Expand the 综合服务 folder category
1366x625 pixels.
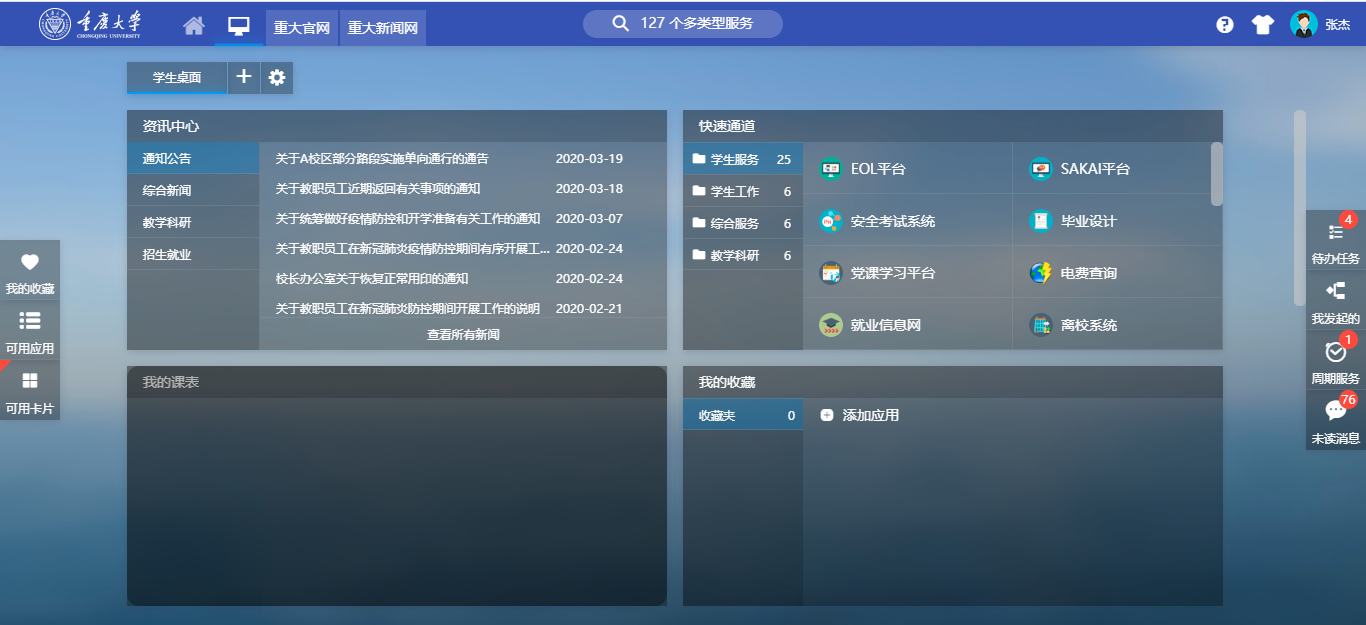coord(741,223)
